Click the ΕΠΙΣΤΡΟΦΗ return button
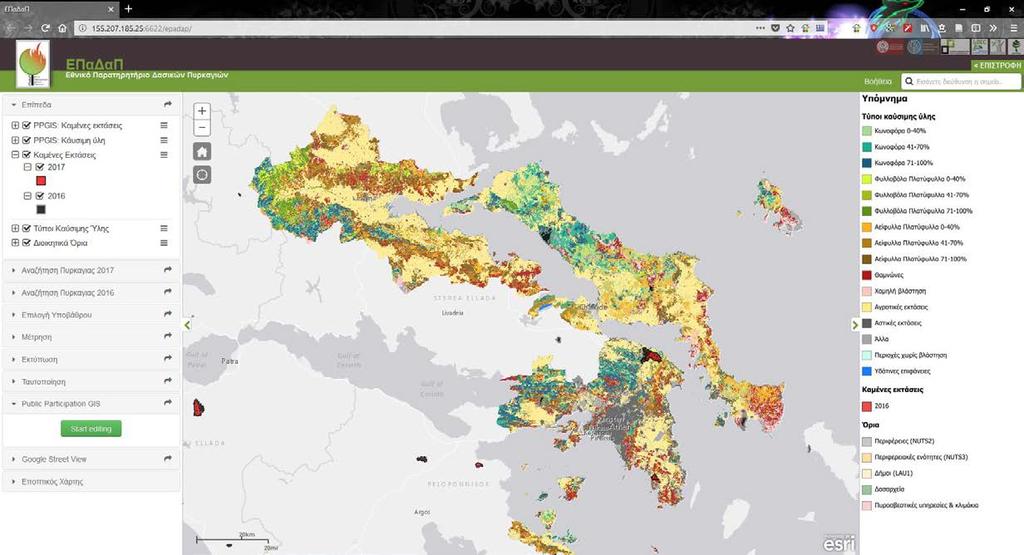 click(x=997, y=65)
